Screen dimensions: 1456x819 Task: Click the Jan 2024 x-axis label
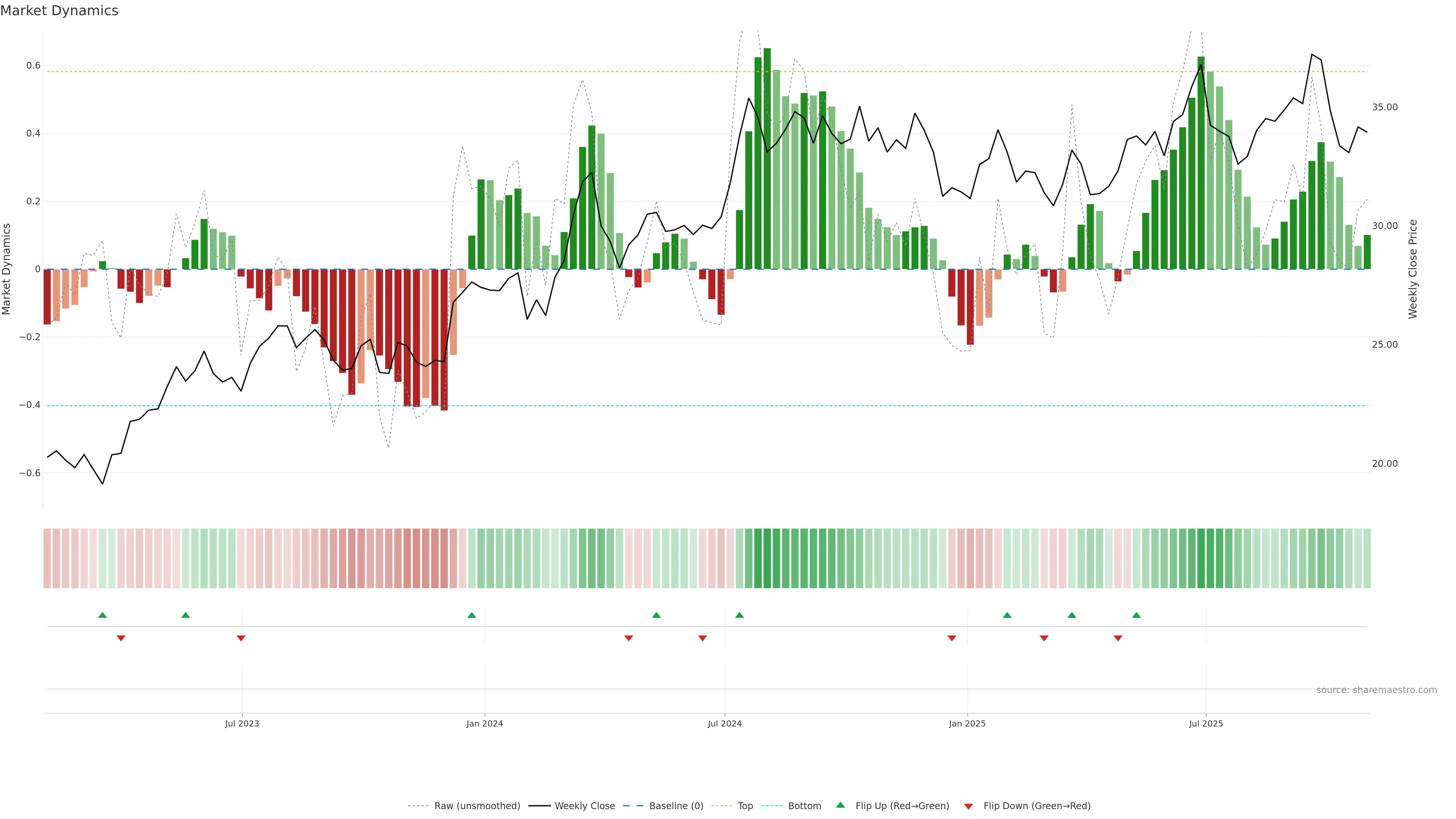click(x=485, y=723)
